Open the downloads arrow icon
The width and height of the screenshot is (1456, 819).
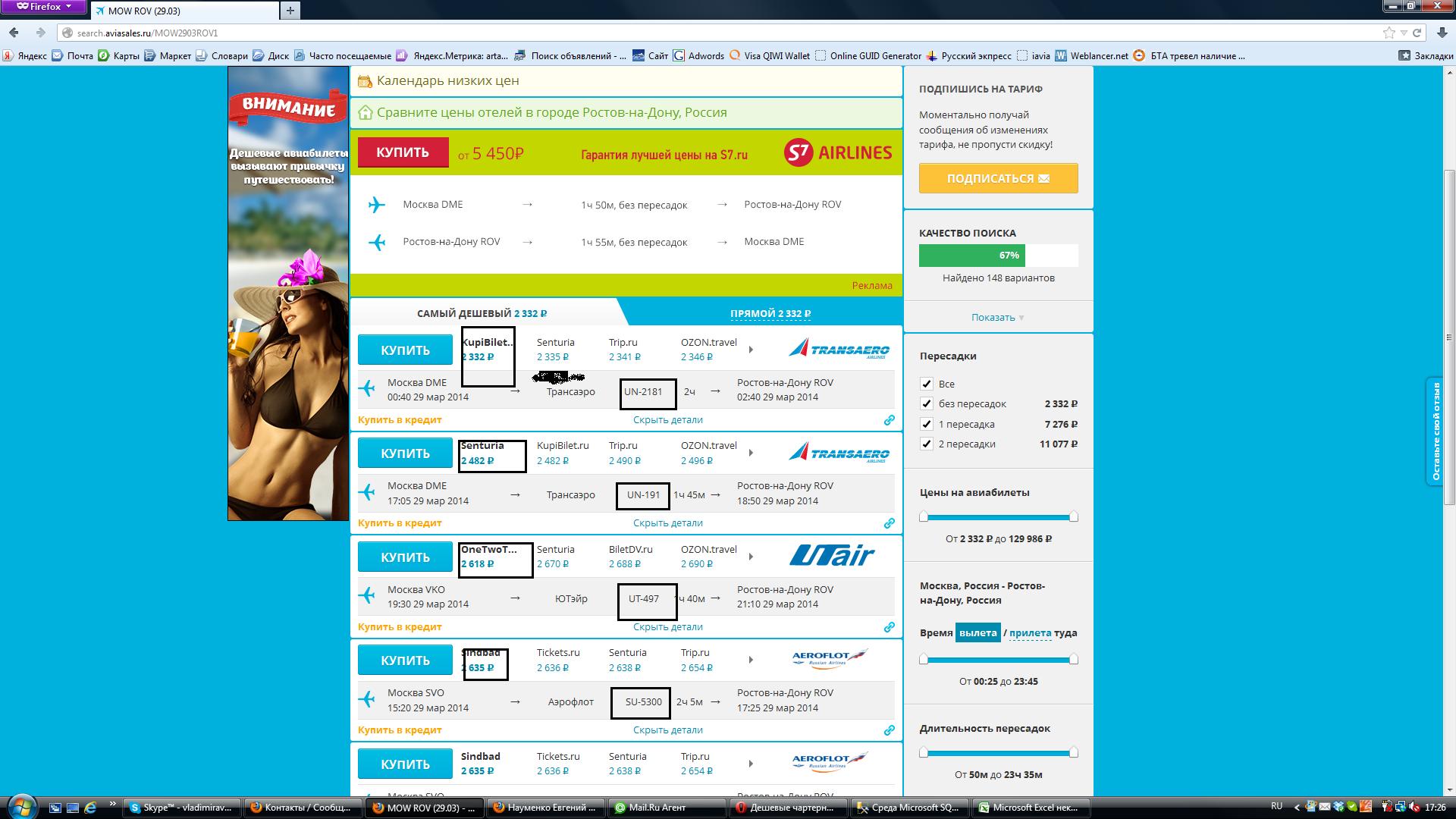1442,33
